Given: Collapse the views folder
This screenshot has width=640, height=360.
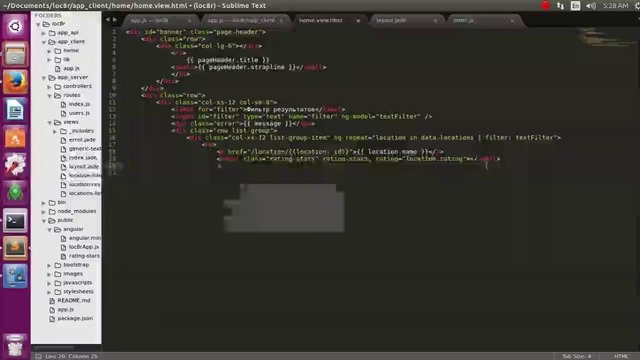Looking at the screenshot, I should [x=50, y=122].
